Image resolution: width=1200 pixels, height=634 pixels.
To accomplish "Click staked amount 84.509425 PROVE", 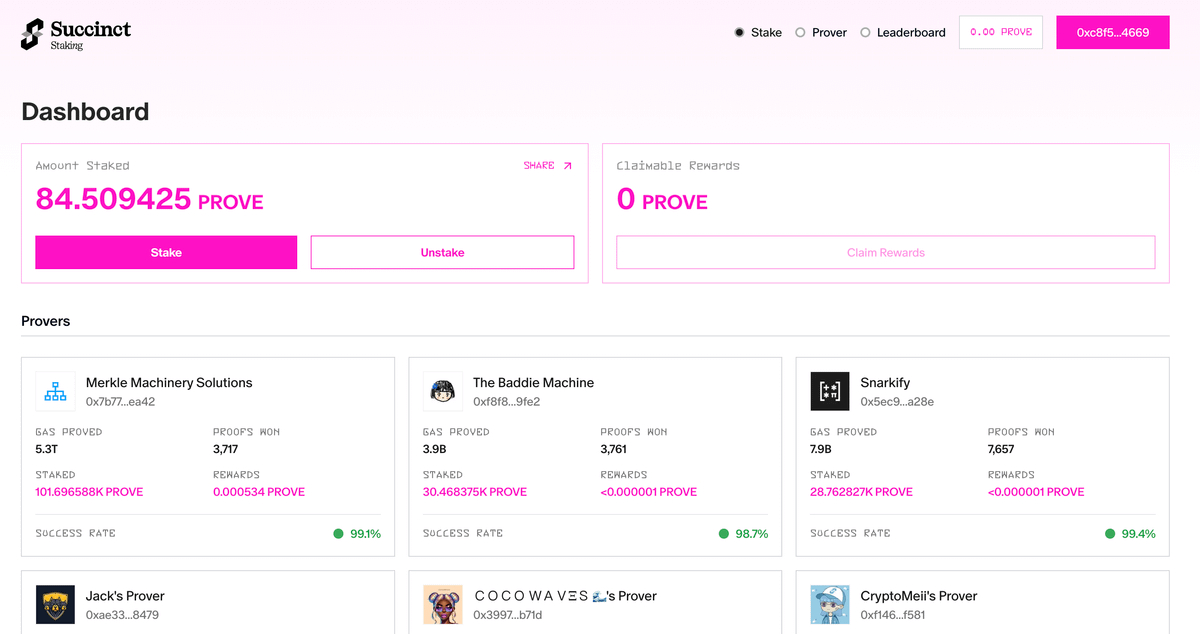I will (x=150, y=199).
